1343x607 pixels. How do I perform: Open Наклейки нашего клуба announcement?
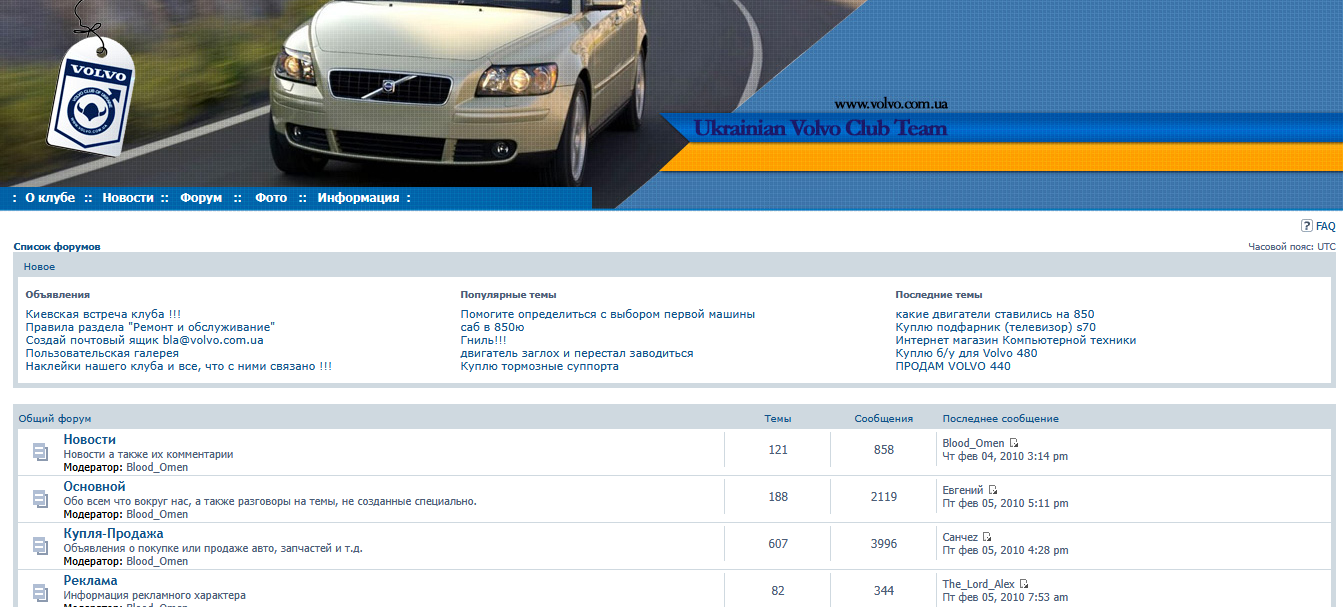click(x=179, y=366)
